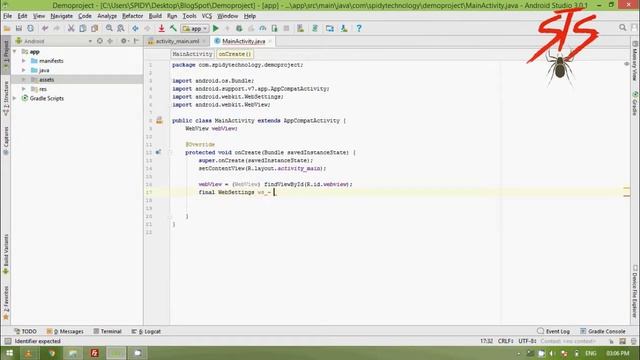Viewport: 640px width, 360px height.
Task: Click the Synchronize refresh icon
Action: [x=31, y=29]
